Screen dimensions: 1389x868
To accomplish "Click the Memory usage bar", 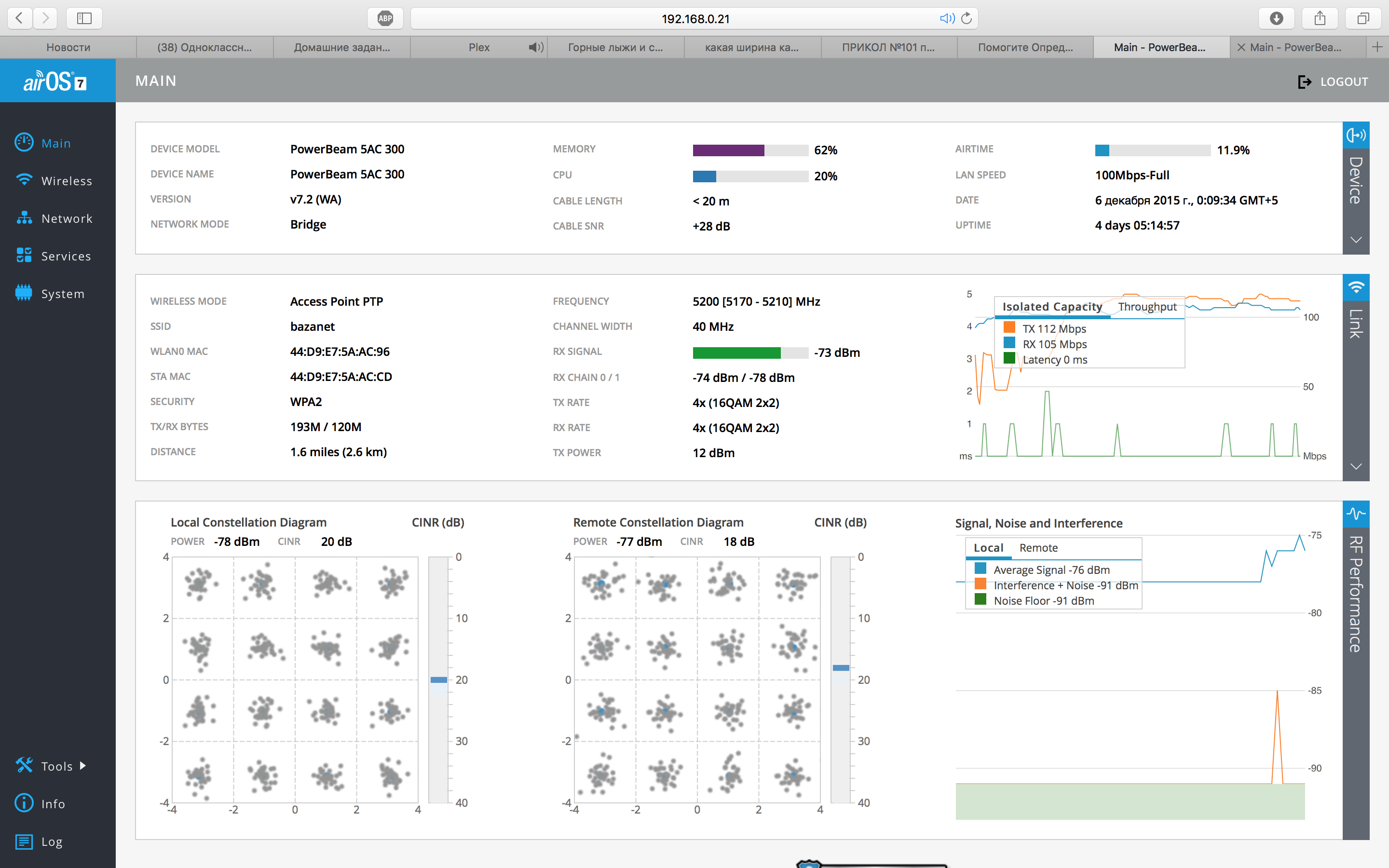I will click(x=750, y=150).
